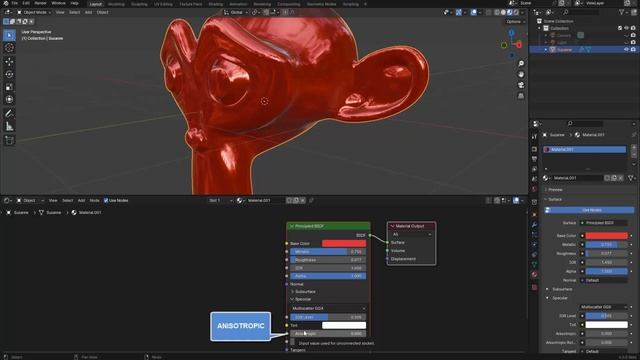This screenshot has height=360, width=640.
Task: Enable wireframe viewport shading mode
Action: click(497, 13)
